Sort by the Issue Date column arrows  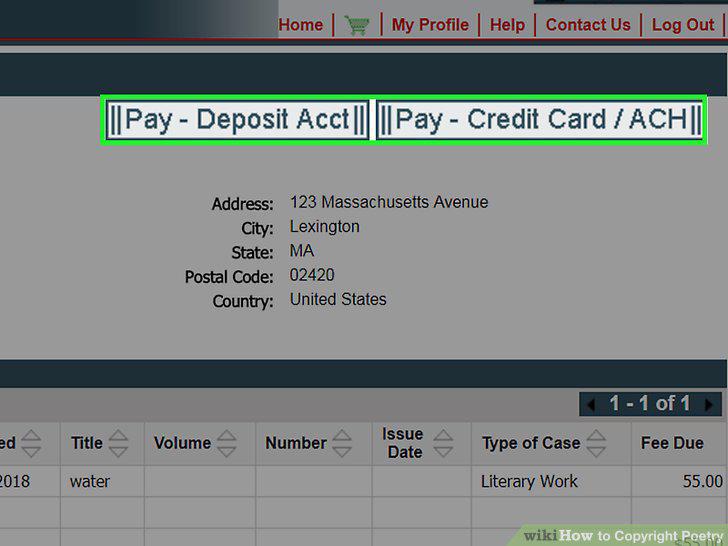(x=443, y=443)
